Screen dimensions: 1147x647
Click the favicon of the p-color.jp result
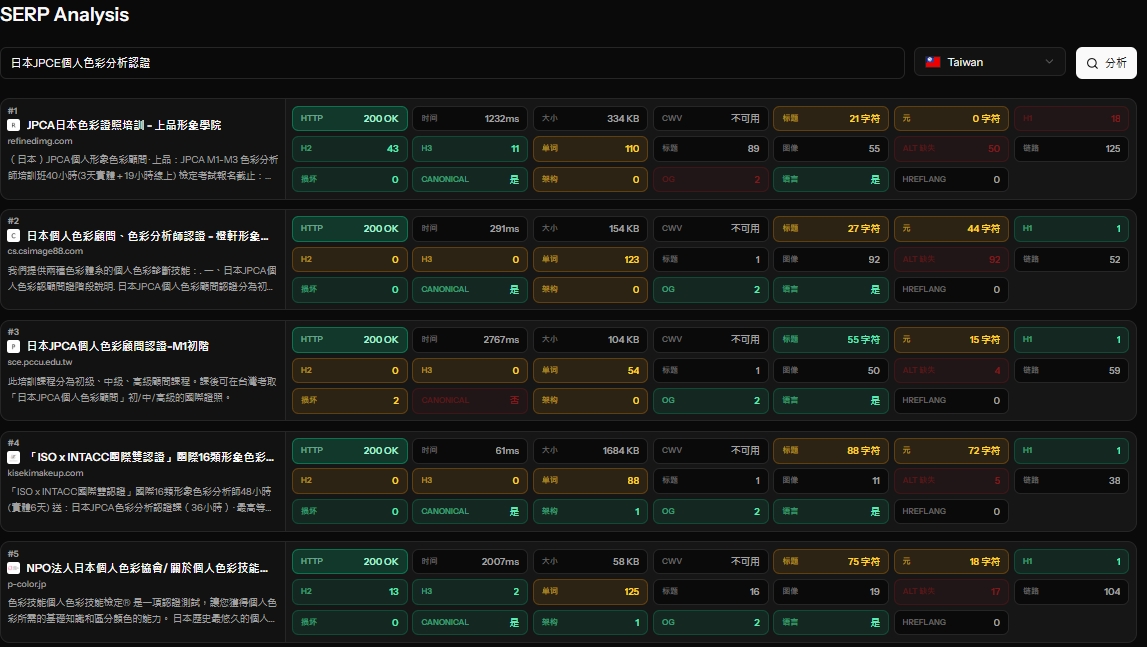click(x=13, y=568)
